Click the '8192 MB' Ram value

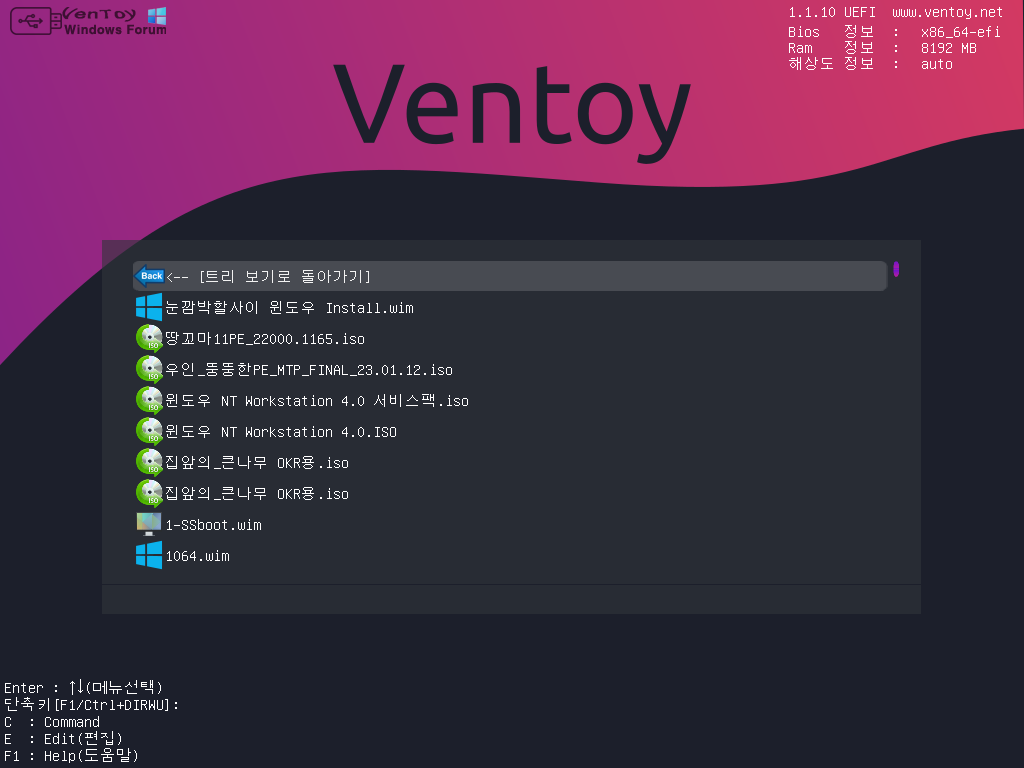(x=949, y=48)
